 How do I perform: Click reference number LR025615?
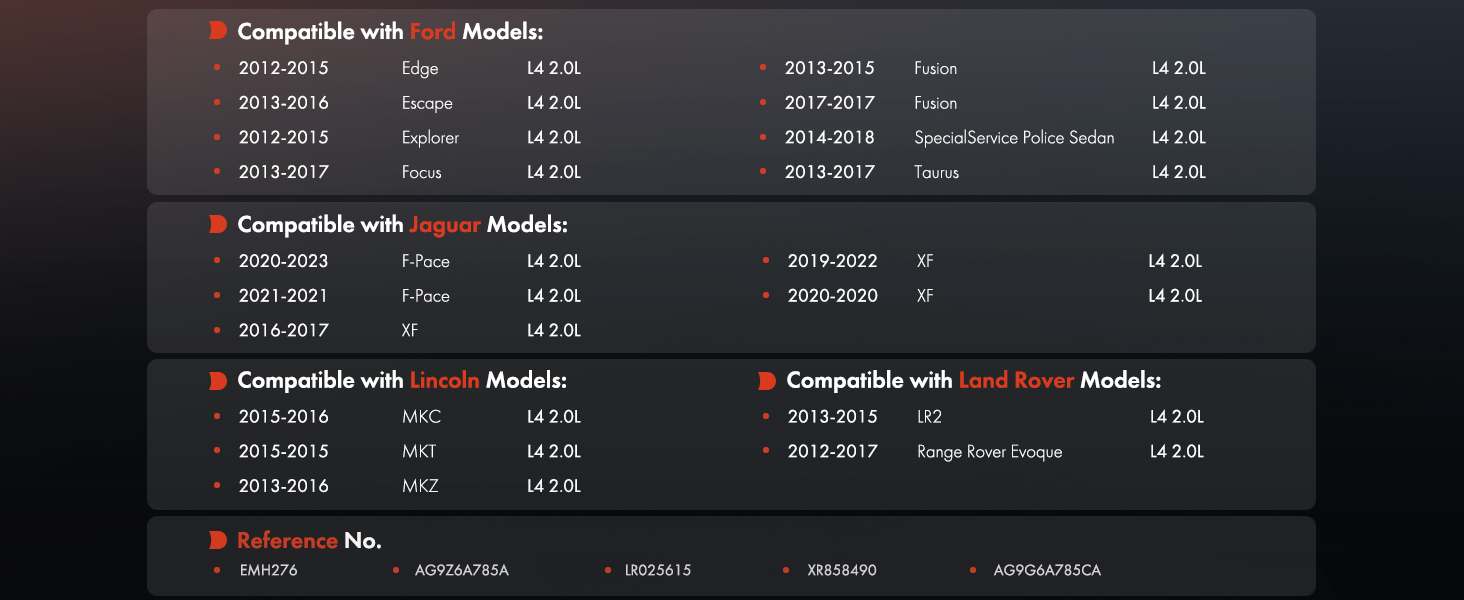click(658, 570)
